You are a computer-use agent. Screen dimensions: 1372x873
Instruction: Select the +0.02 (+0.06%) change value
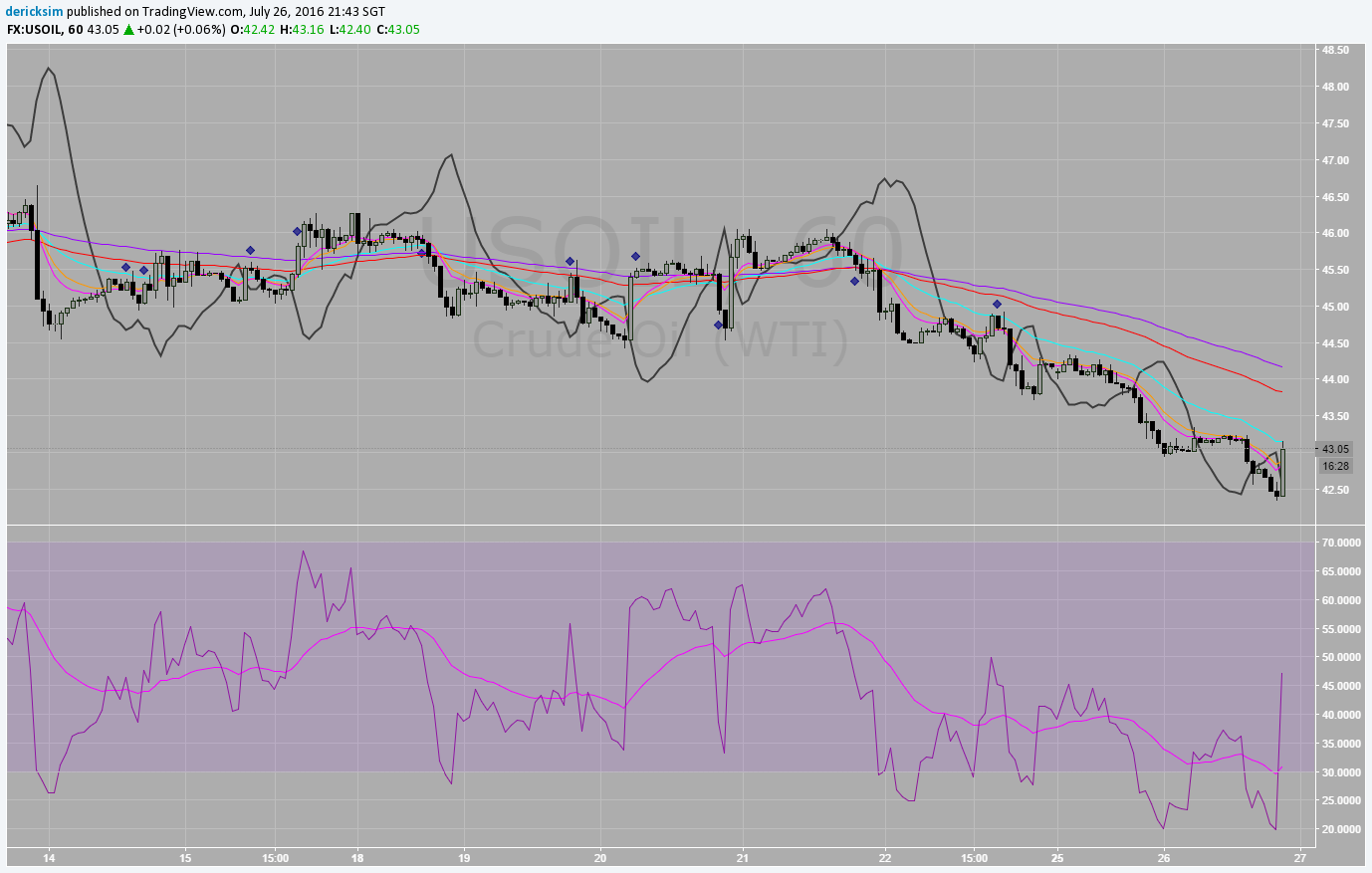pyautogui.click(x=181, y=29)
